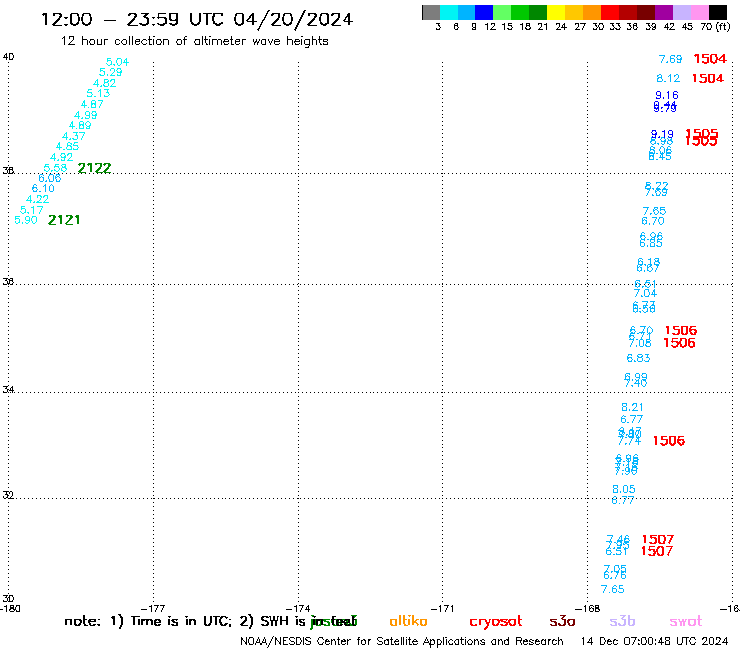Click the green time label 2121
Image resolution: width=740 pixels, height=650 pixels.
[64, 220]
